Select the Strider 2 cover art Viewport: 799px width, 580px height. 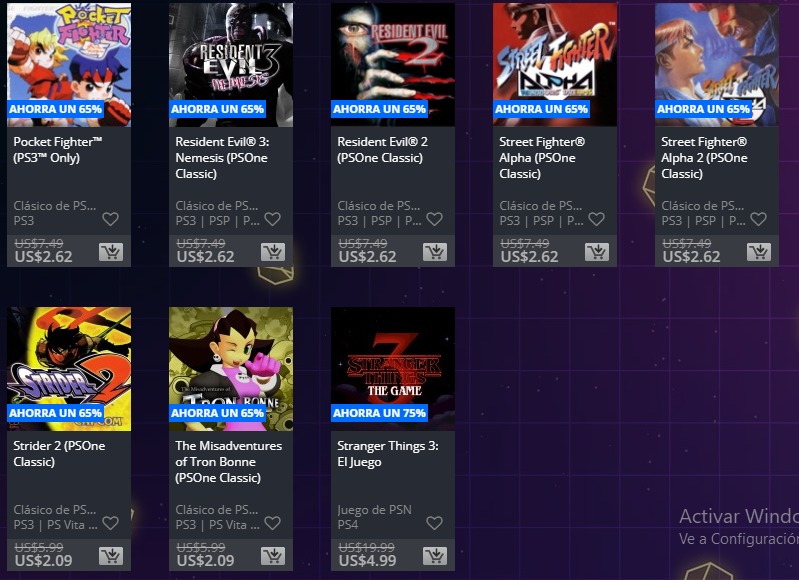tap(69, 369)
